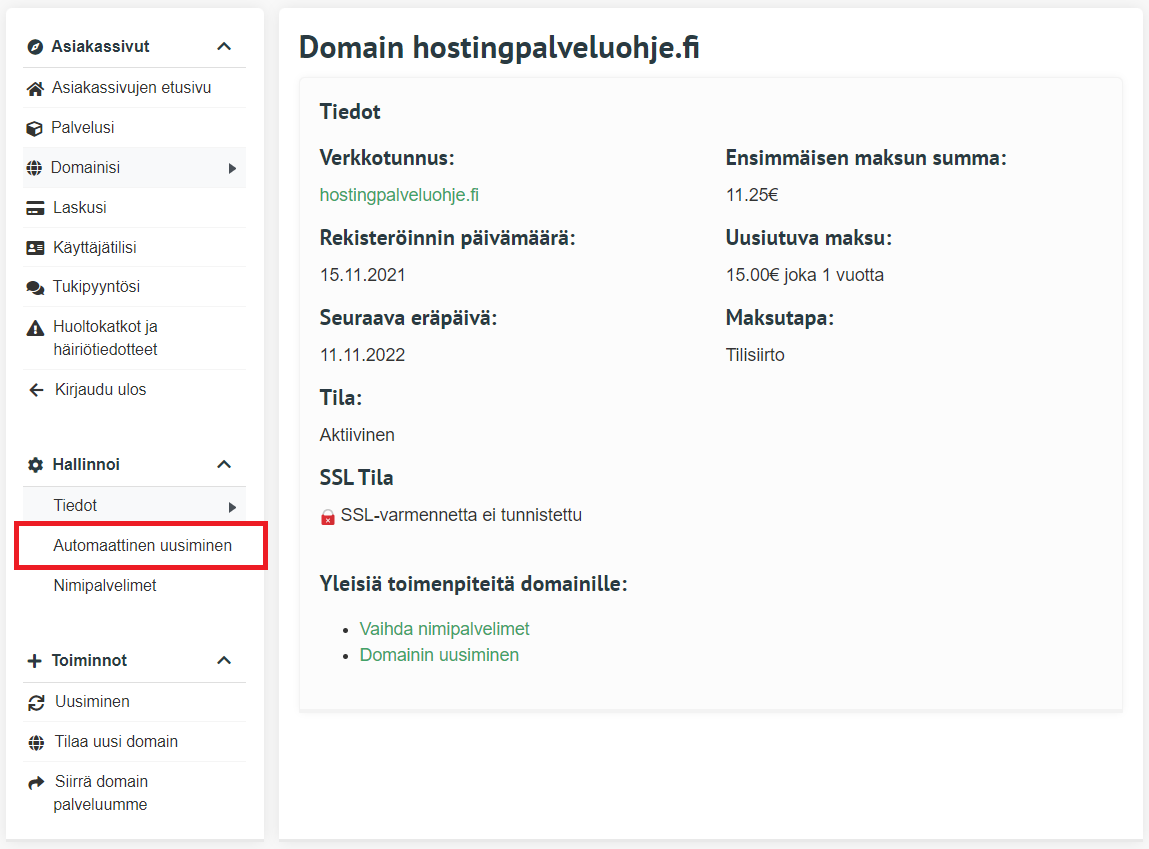This screenshot has width=1149, height=849.
Task: Open the hostingpalveluohje.fi domain link
Action: click(399, 195)
